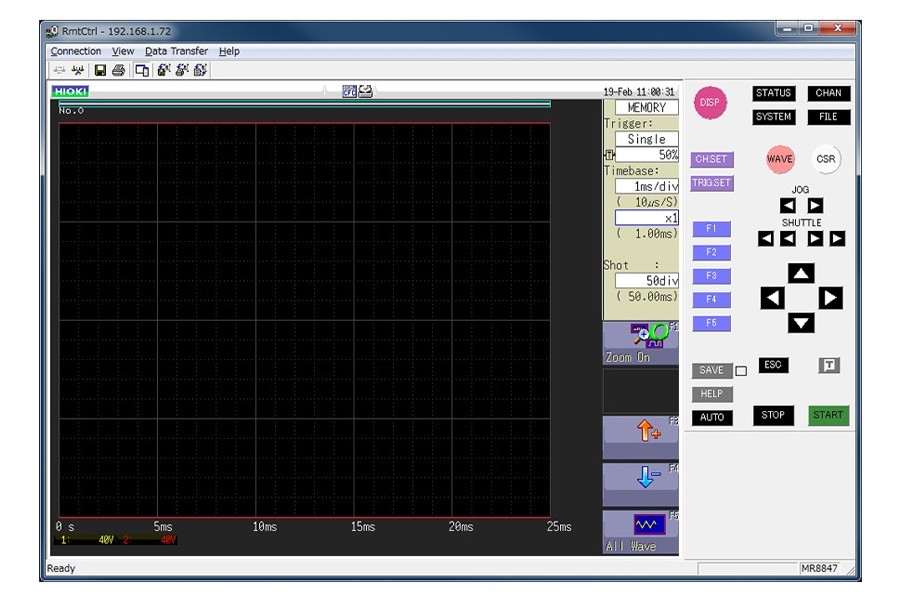Click the drive icon beside CF icon
This screenshot has width=900, height=600.
point(365,91)
